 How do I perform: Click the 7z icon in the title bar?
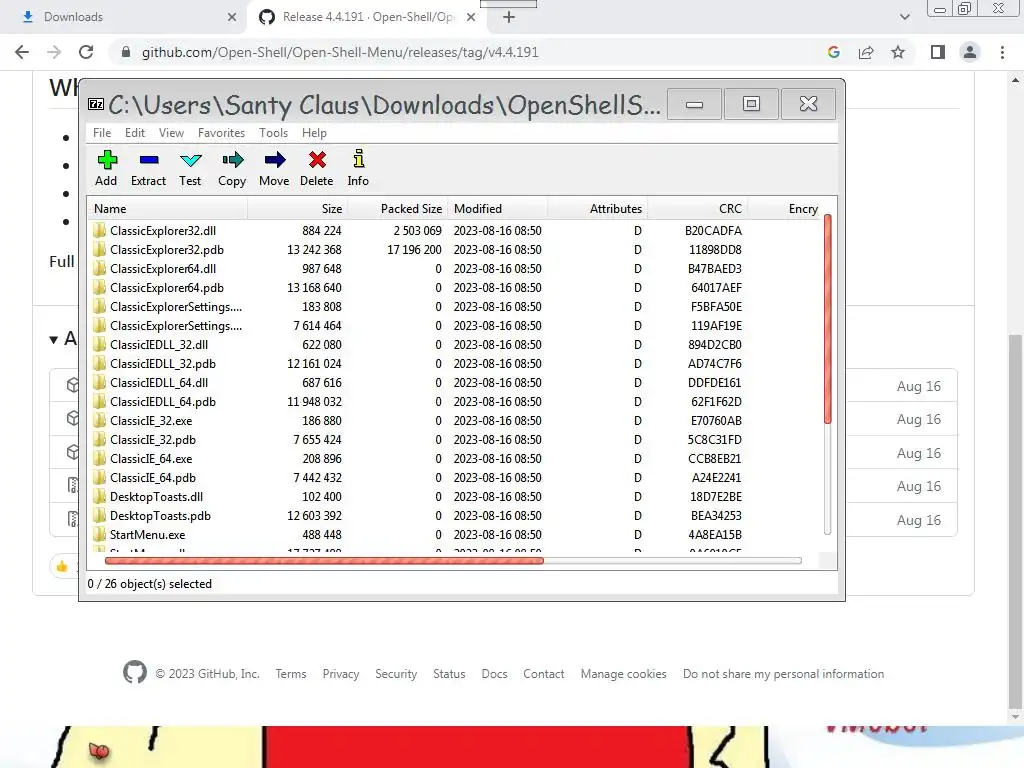coord(96,104)
